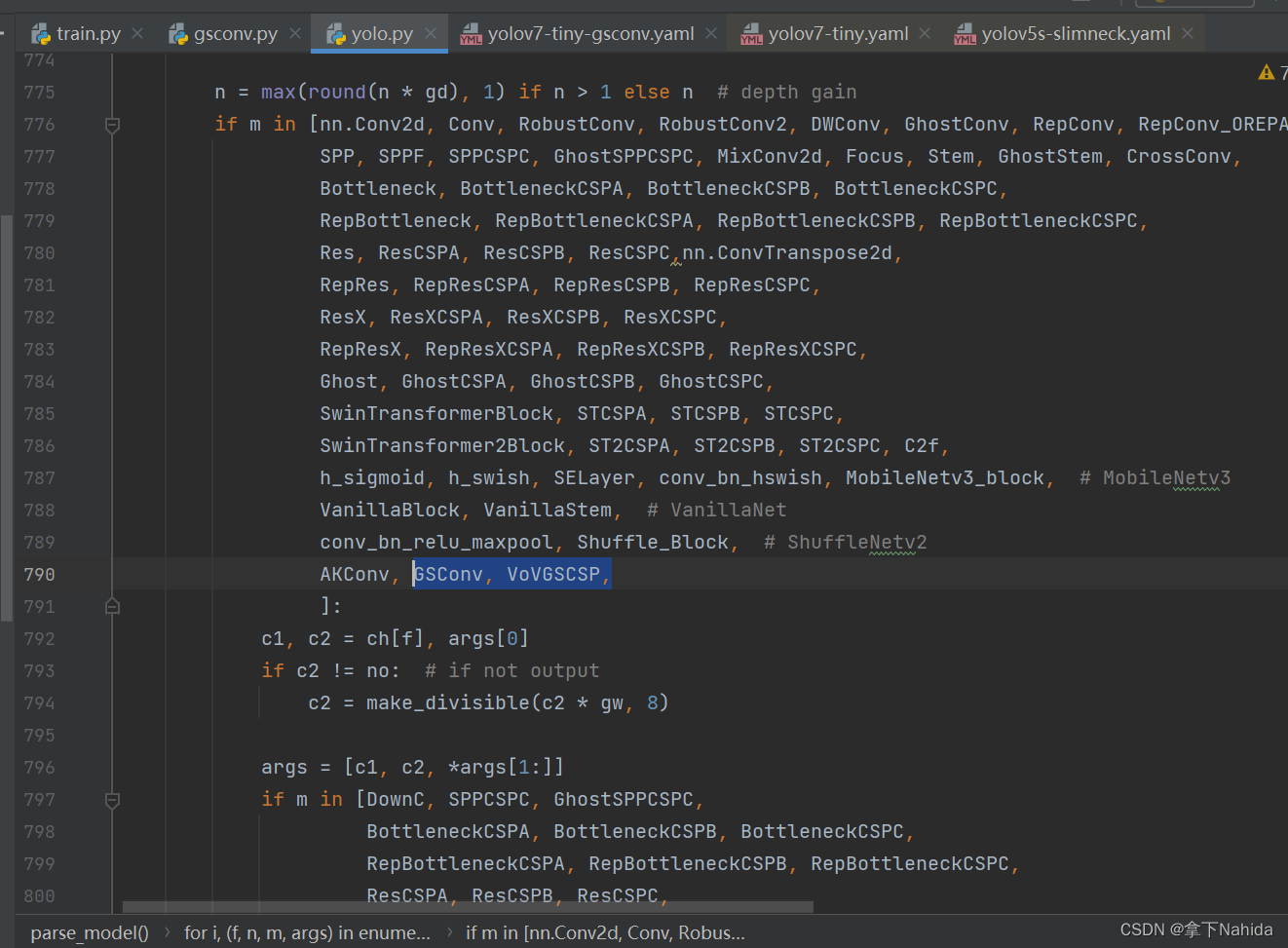Open the yolov7-tiny.yaml tab
The image size is (1288, 948).
tap(838, 34)
